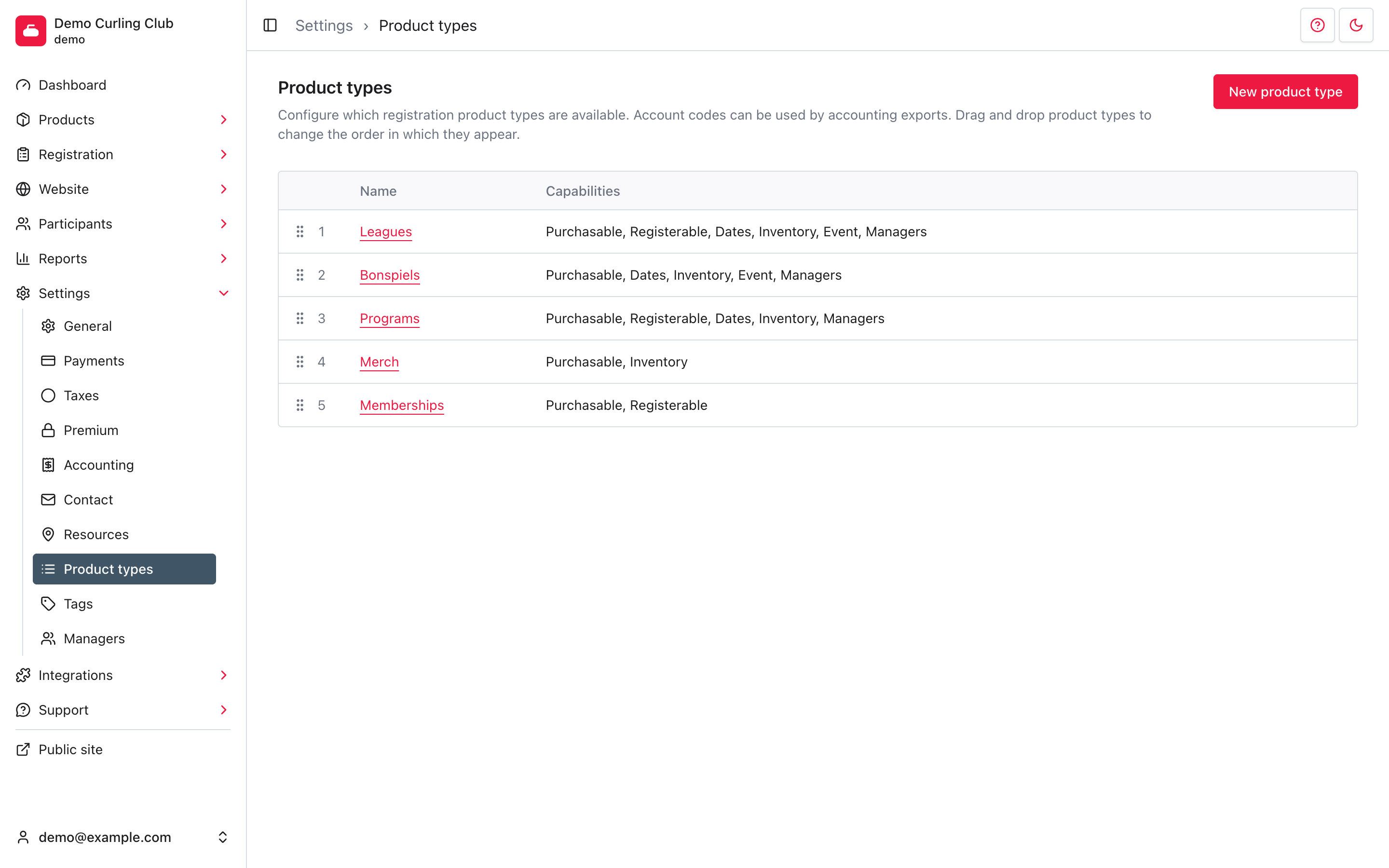Toggle the sidebar panel icon

tap(270, 25)
